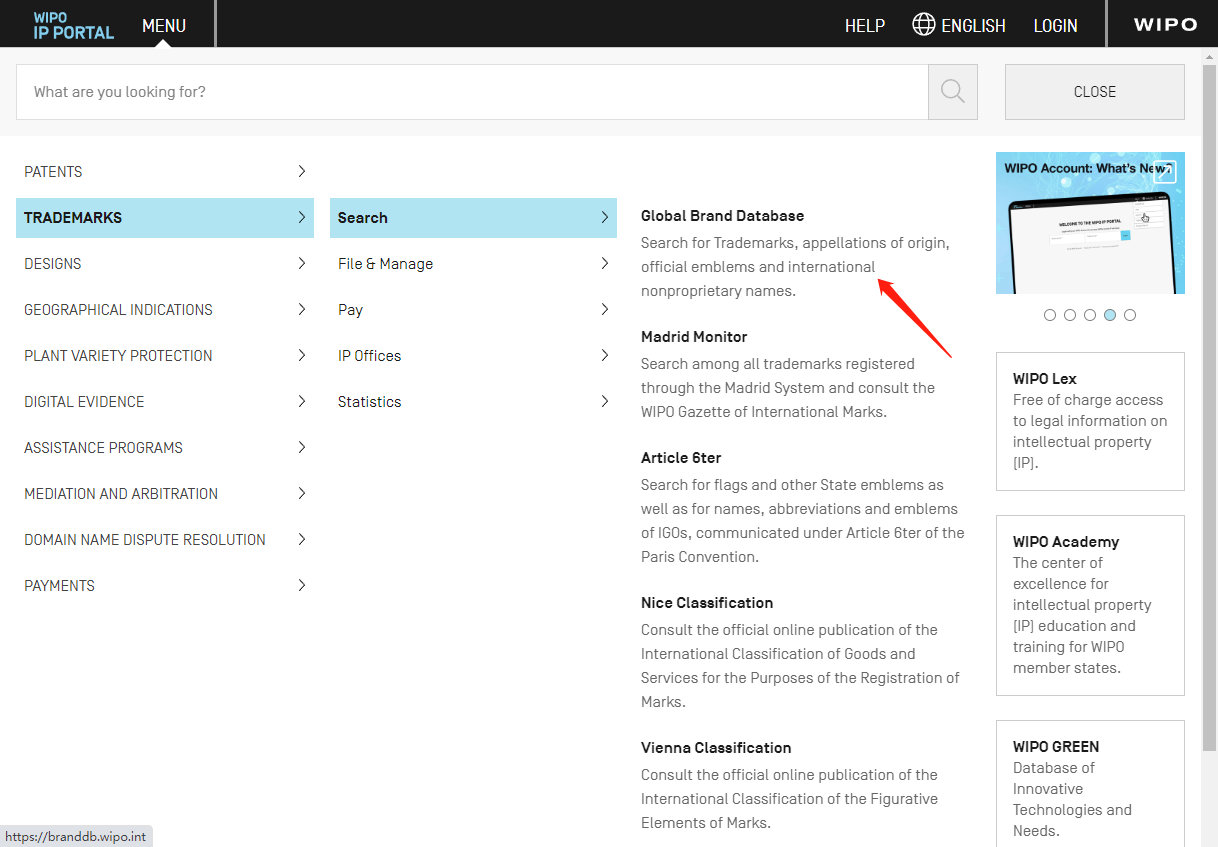Click the WIPO logo at top right

[1165, 25]
